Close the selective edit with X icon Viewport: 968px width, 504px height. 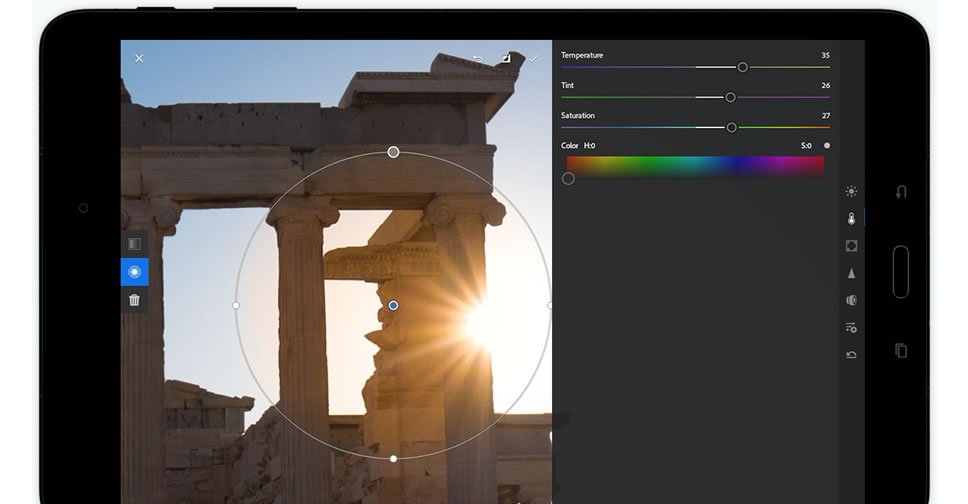[140, 59]
